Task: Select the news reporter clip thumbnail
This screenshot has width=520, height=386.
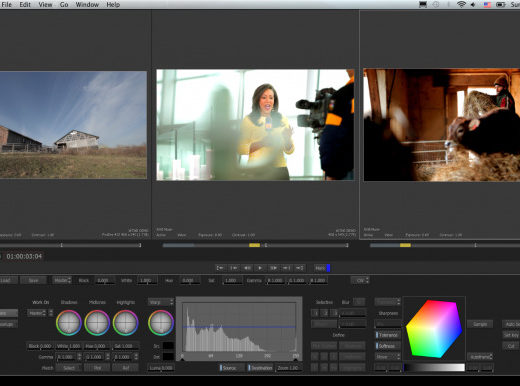Action: [255, 125]
